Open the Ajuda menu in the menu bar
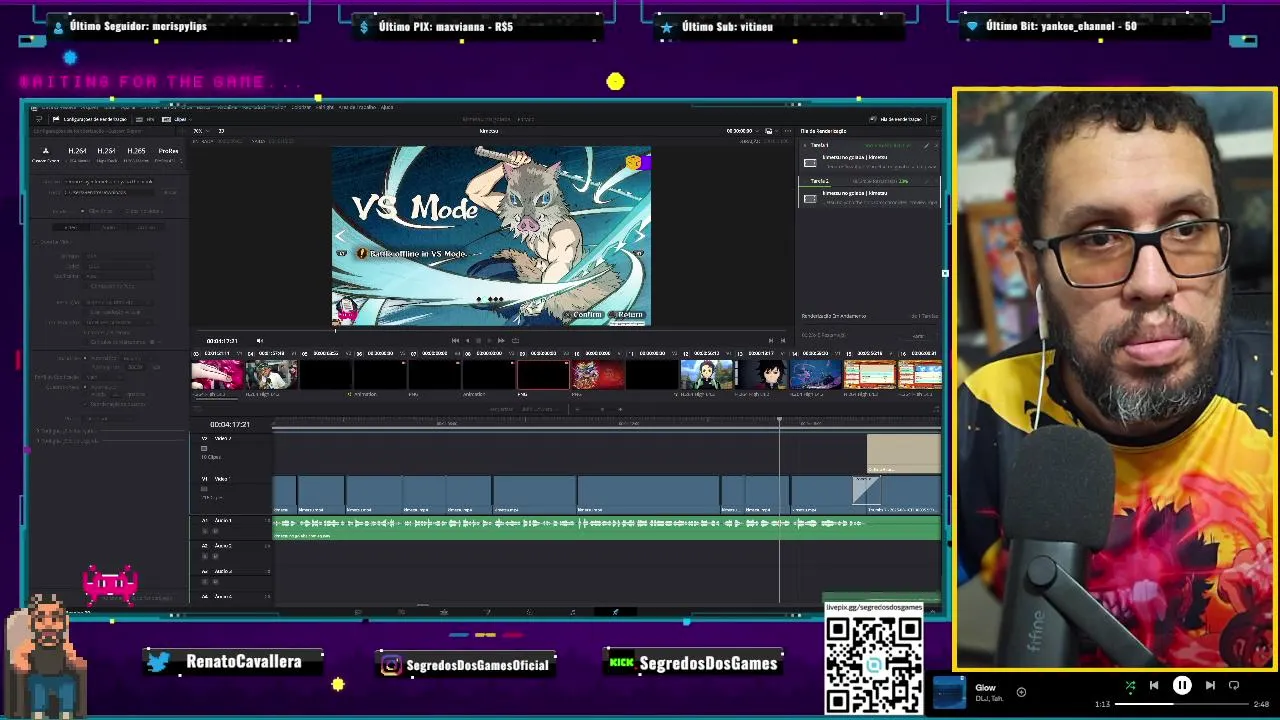This screenshot has height=720, width=1280. click(x=387, y=107)
